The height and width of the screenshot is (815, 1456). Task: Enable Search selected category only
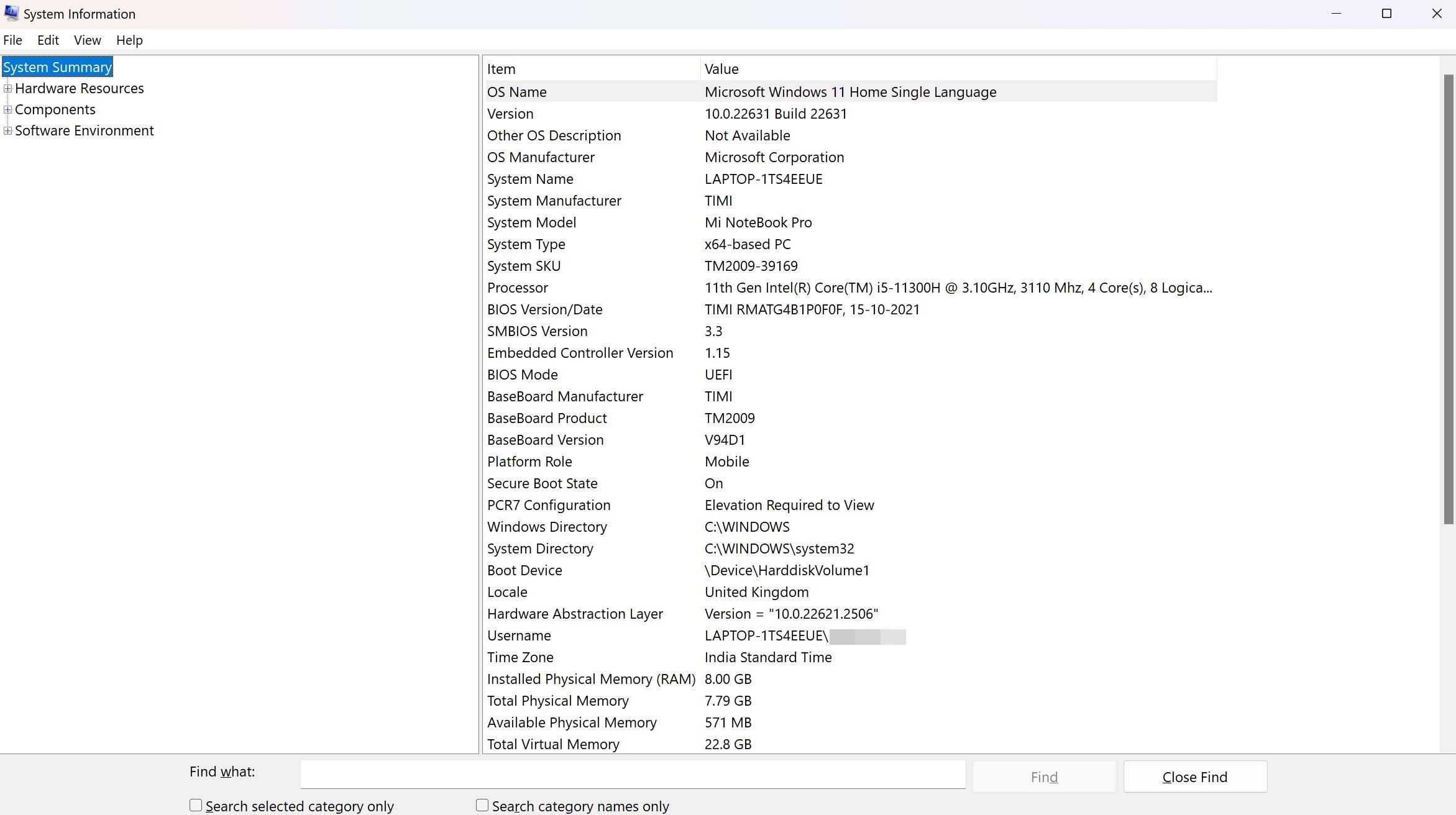coord(195,804)
